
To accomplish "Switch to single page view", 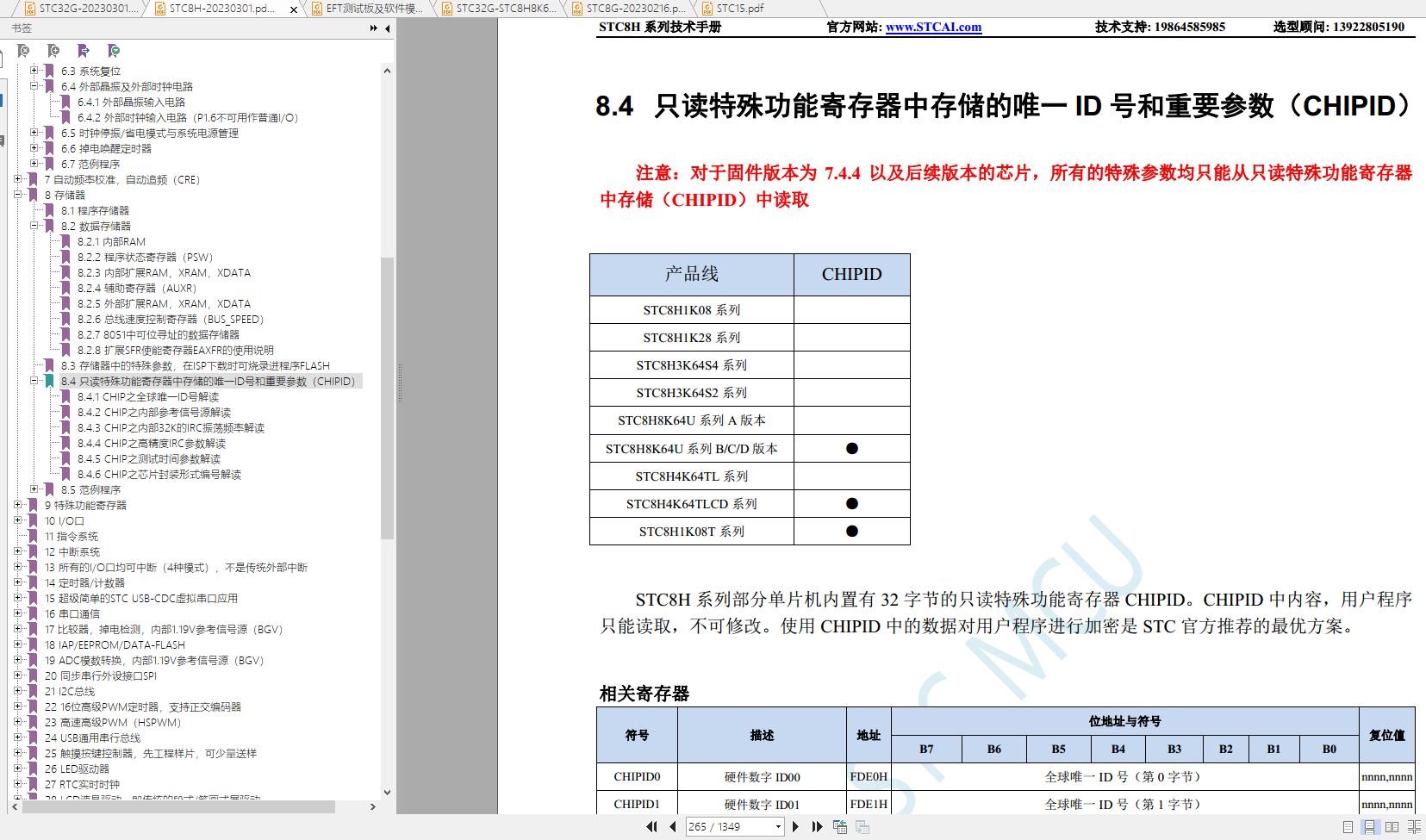I will coord(1348,826).
